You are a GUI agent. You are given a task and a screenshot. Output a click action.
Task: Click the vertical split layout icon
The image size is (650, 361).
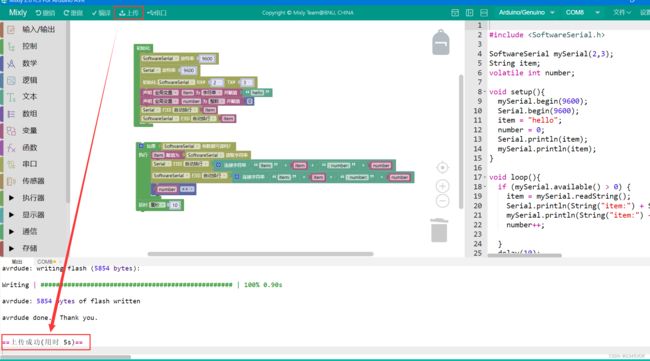[469, 13]
